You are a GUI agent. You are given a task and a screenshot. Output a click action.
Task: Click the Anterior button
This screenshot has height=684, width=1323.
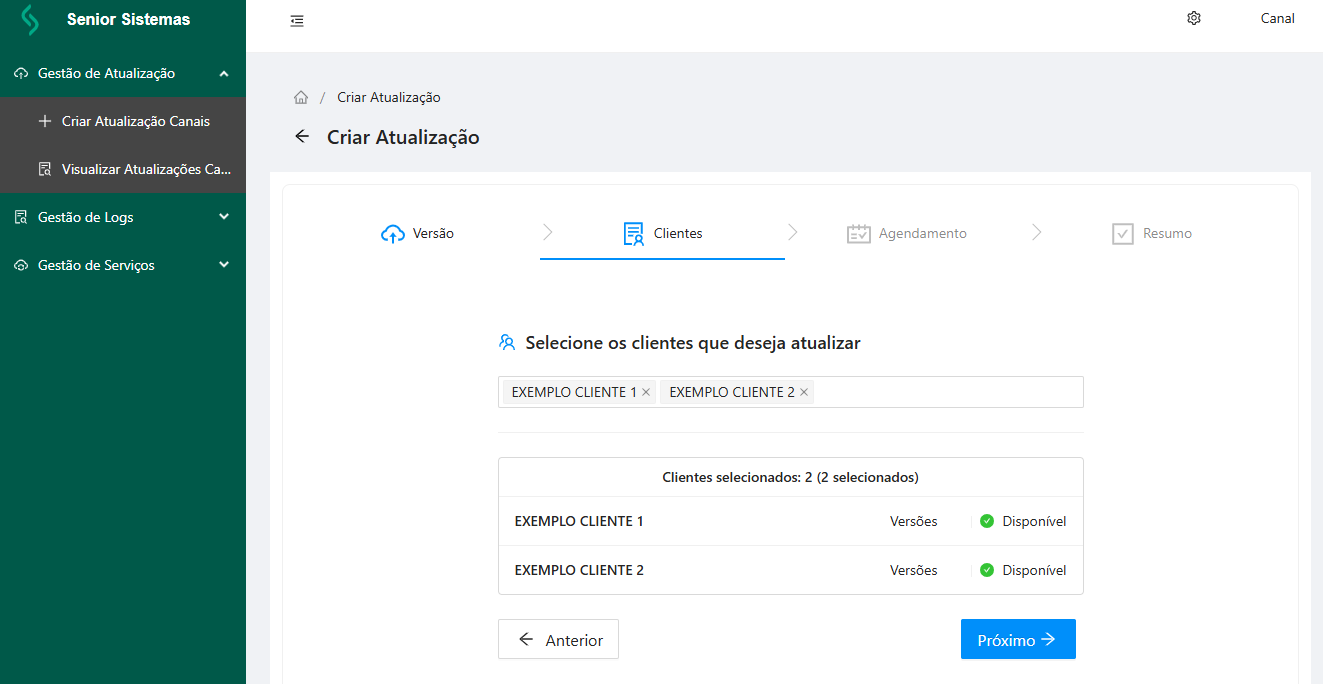coord(558,640)
